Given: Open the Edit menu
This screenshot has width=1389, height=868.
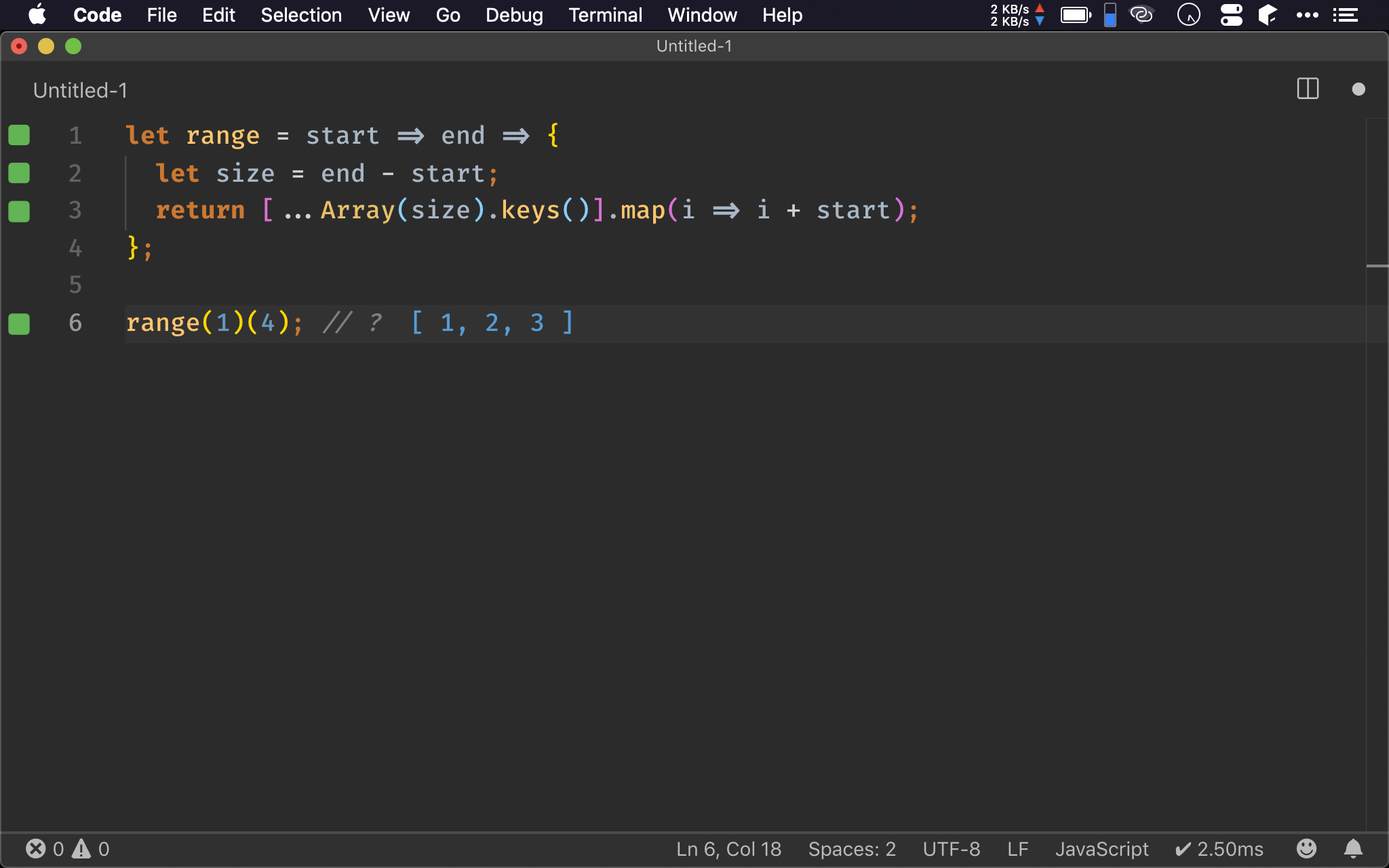Looking at the screenshot, I should click(218, 15).
